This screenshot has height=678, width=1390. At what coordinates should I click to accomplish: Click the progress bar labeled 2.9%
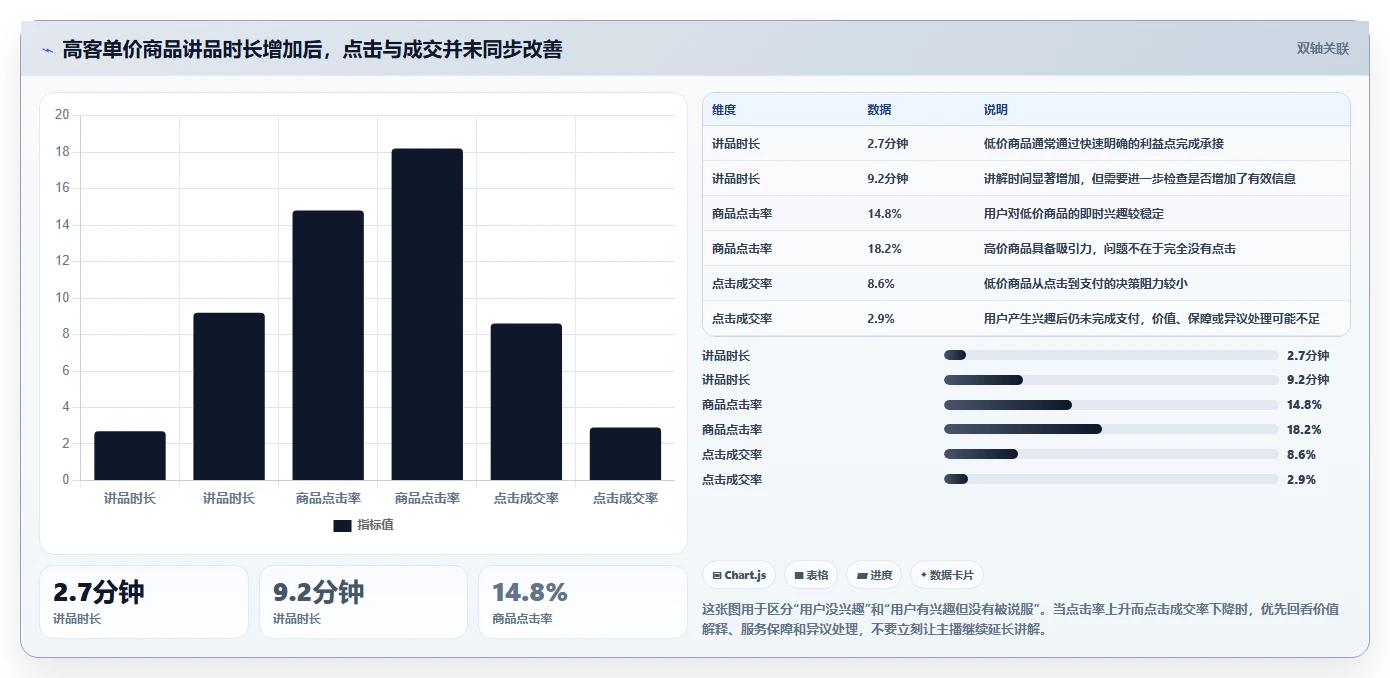(x=1111, y=480)
